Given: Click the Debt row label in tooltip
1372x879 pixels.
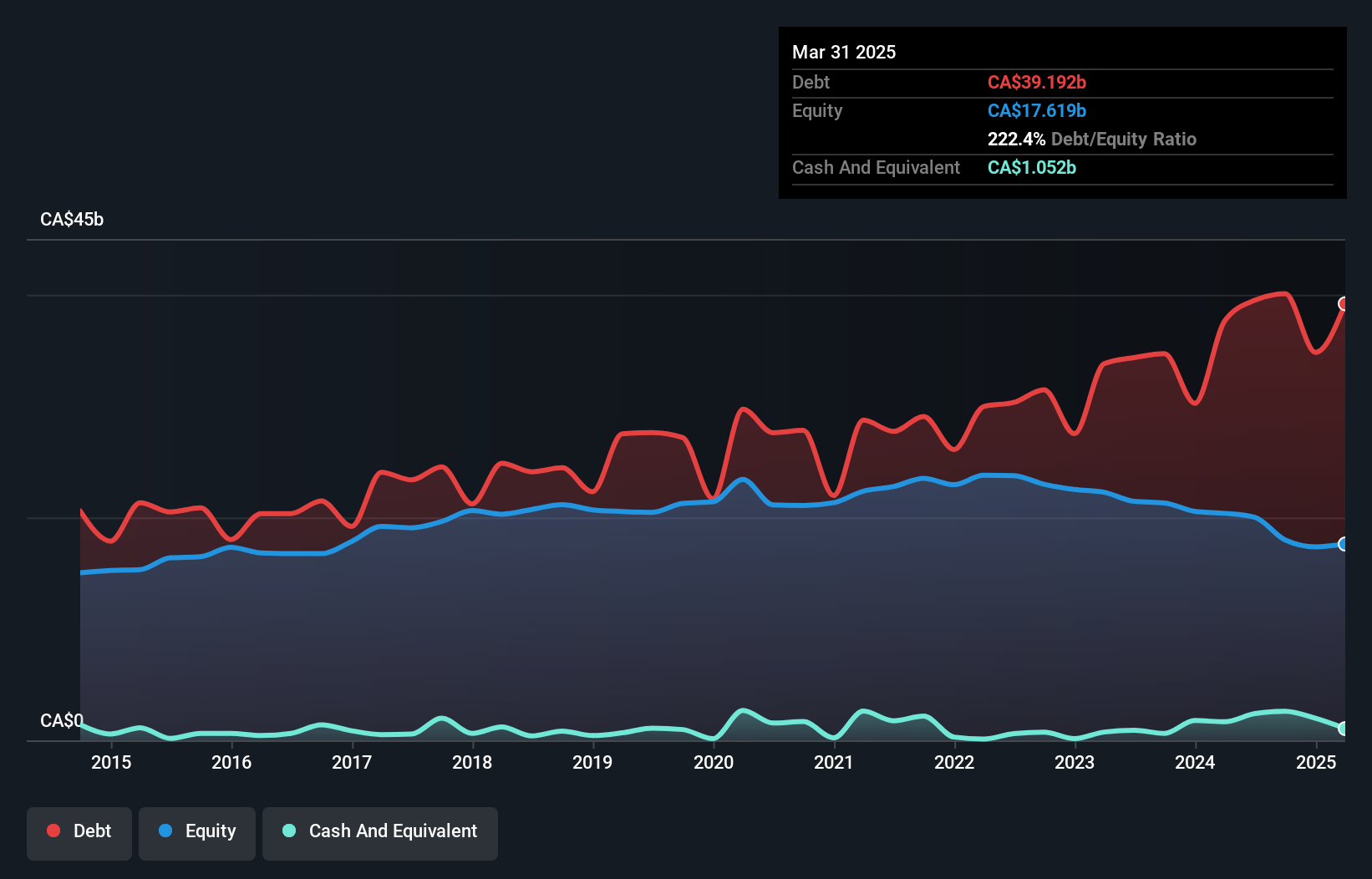Looking at the screenshot, I should (810, 82).
